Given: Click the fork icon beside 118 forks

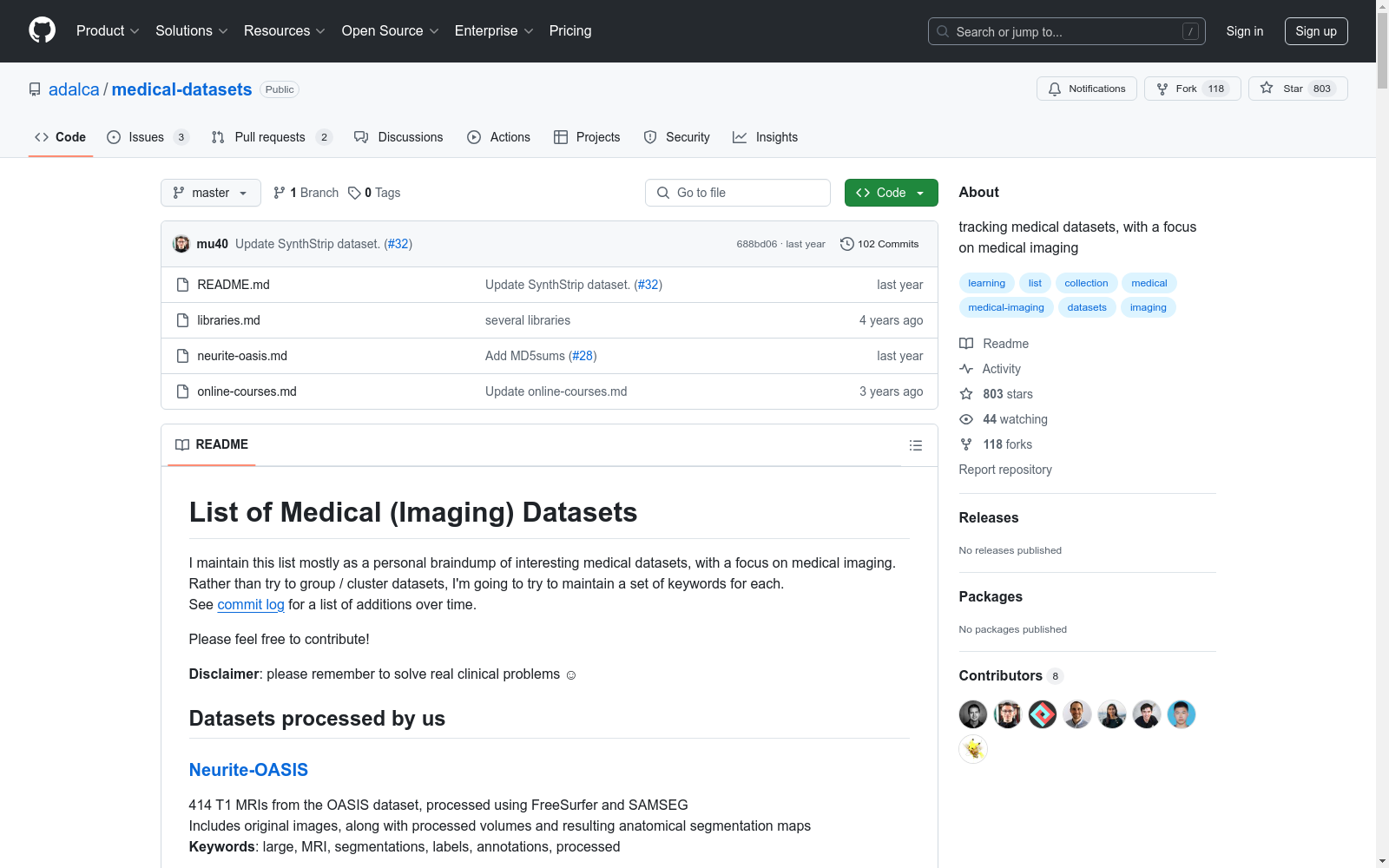Looking at the screenshot, I should 966,444.
